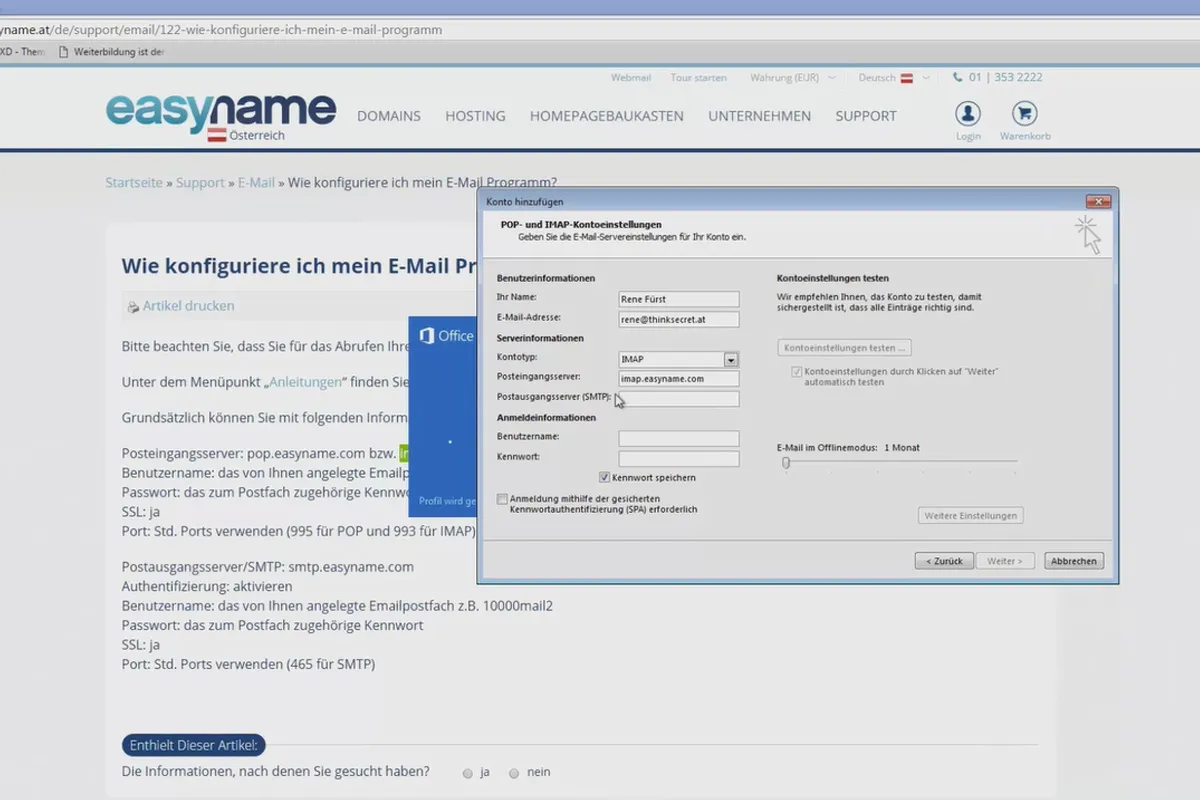
Task: Click the Zurück button
Action: pos(944,561)
